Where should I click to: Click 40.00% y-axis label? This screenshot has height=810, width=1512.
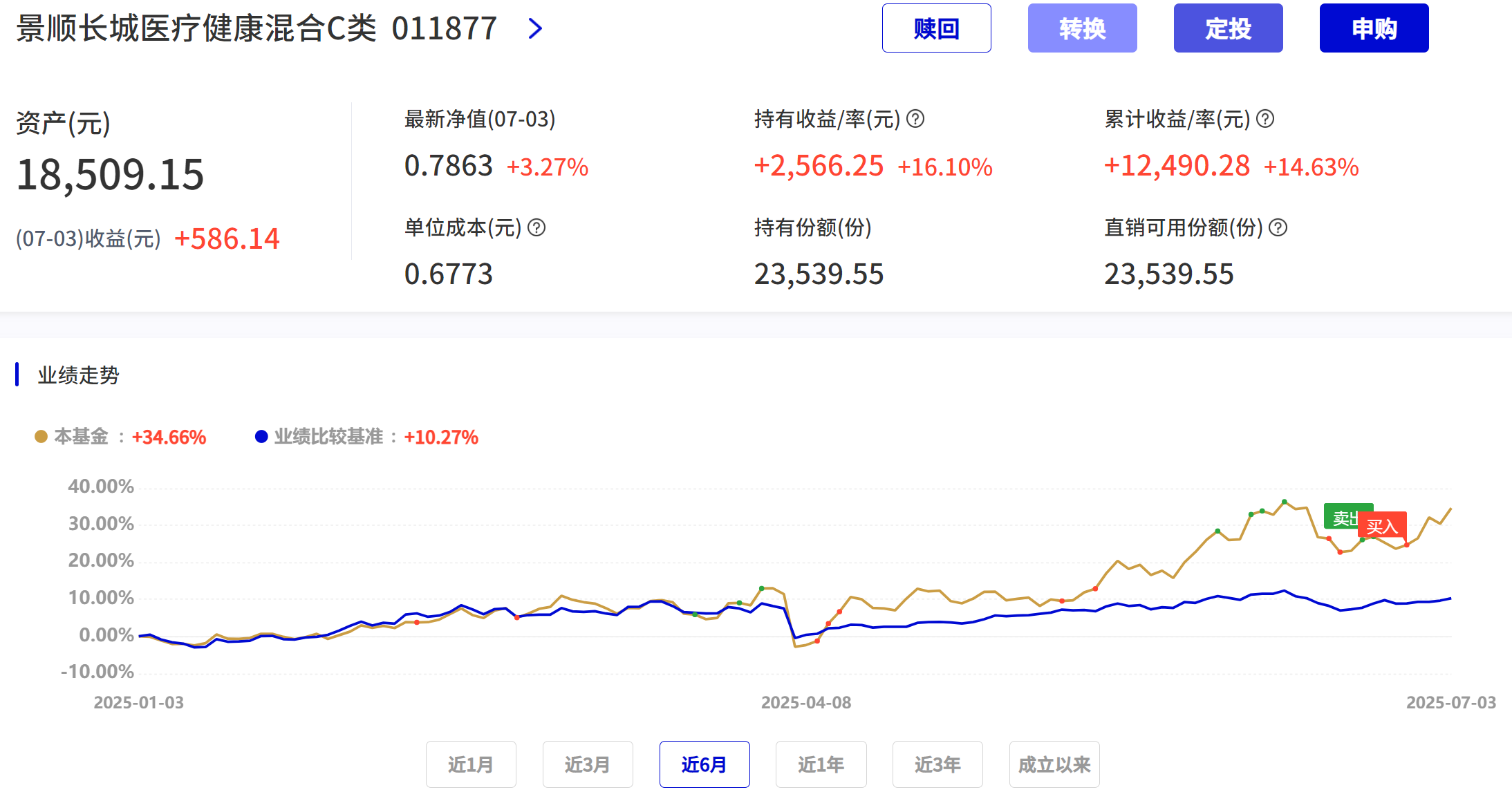(101, 486)
